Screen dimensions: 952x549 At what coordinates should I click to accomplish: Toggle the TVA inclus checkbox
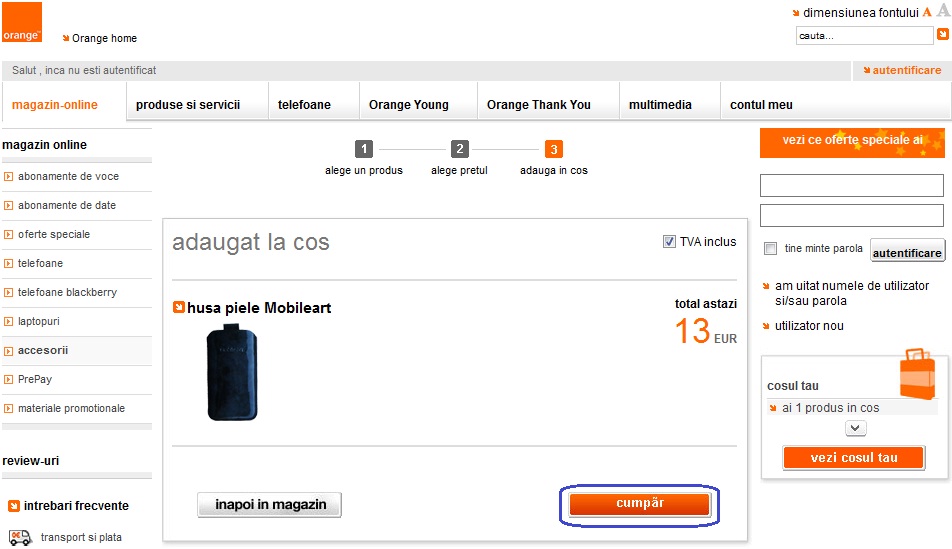pyautogui.click(x=669, y=242)
